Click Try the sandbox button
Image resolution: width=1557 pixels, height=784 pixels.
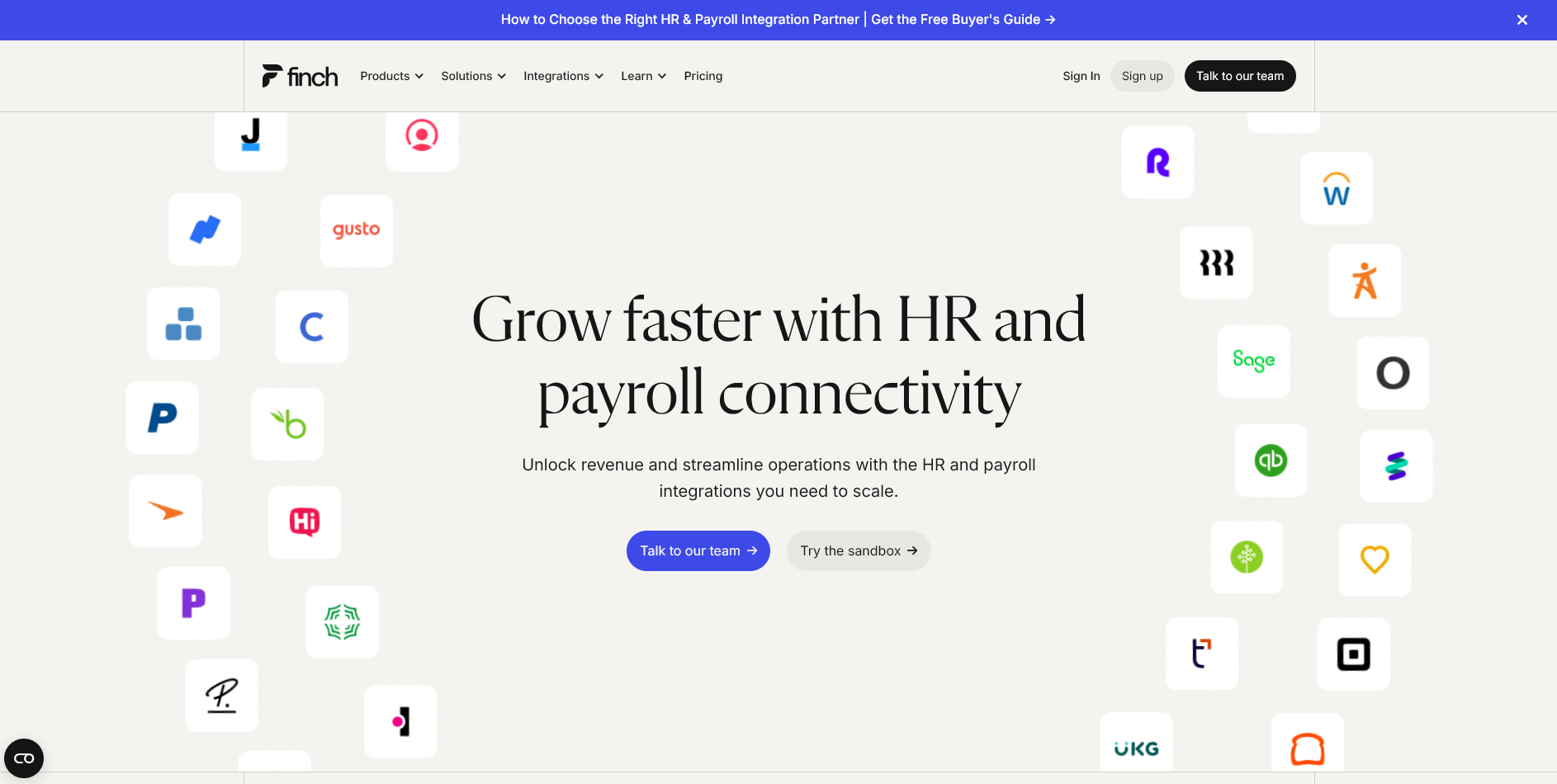pyautogui.click(x=859, y=550)
